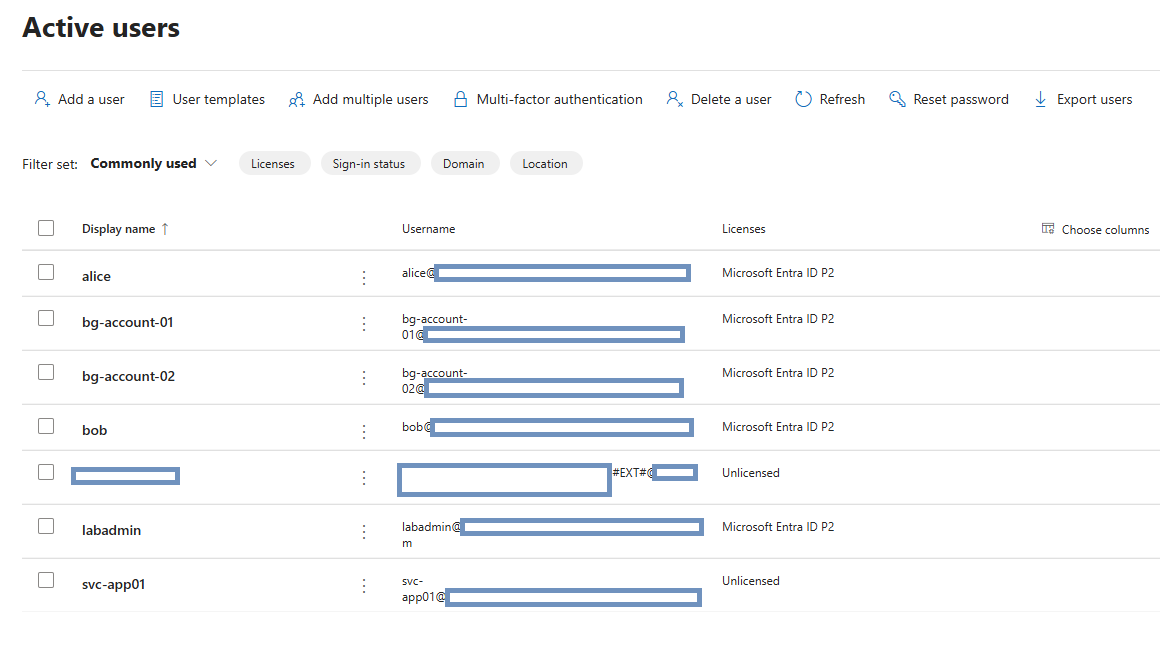Select the bg-account-01 checkbox
Screen dimensions: 1160x665
click(46, 318)
